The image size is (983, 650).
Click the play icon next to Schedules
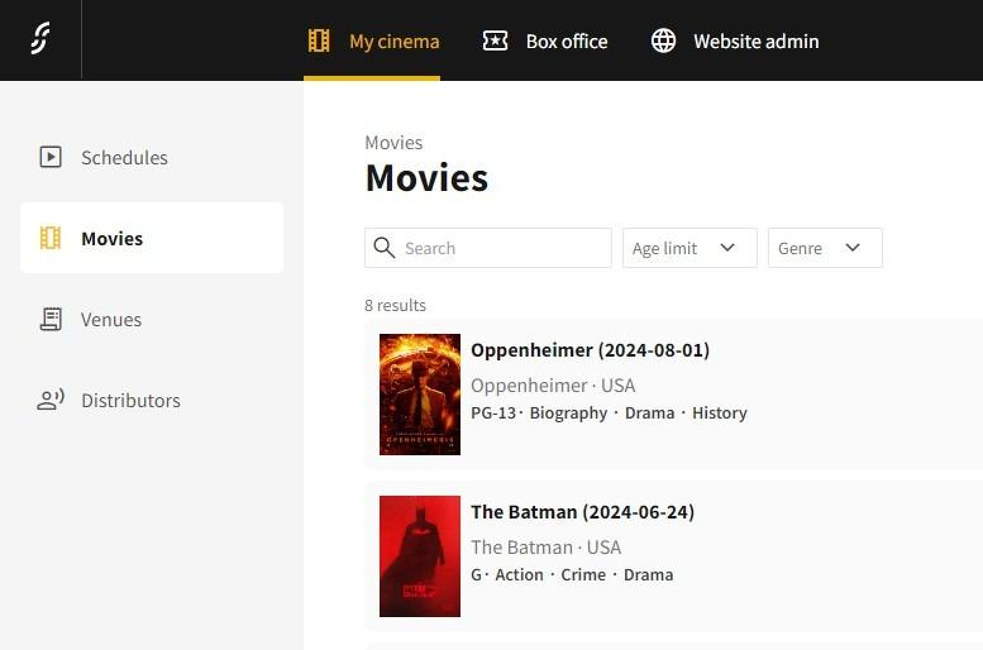coord(50,157)
